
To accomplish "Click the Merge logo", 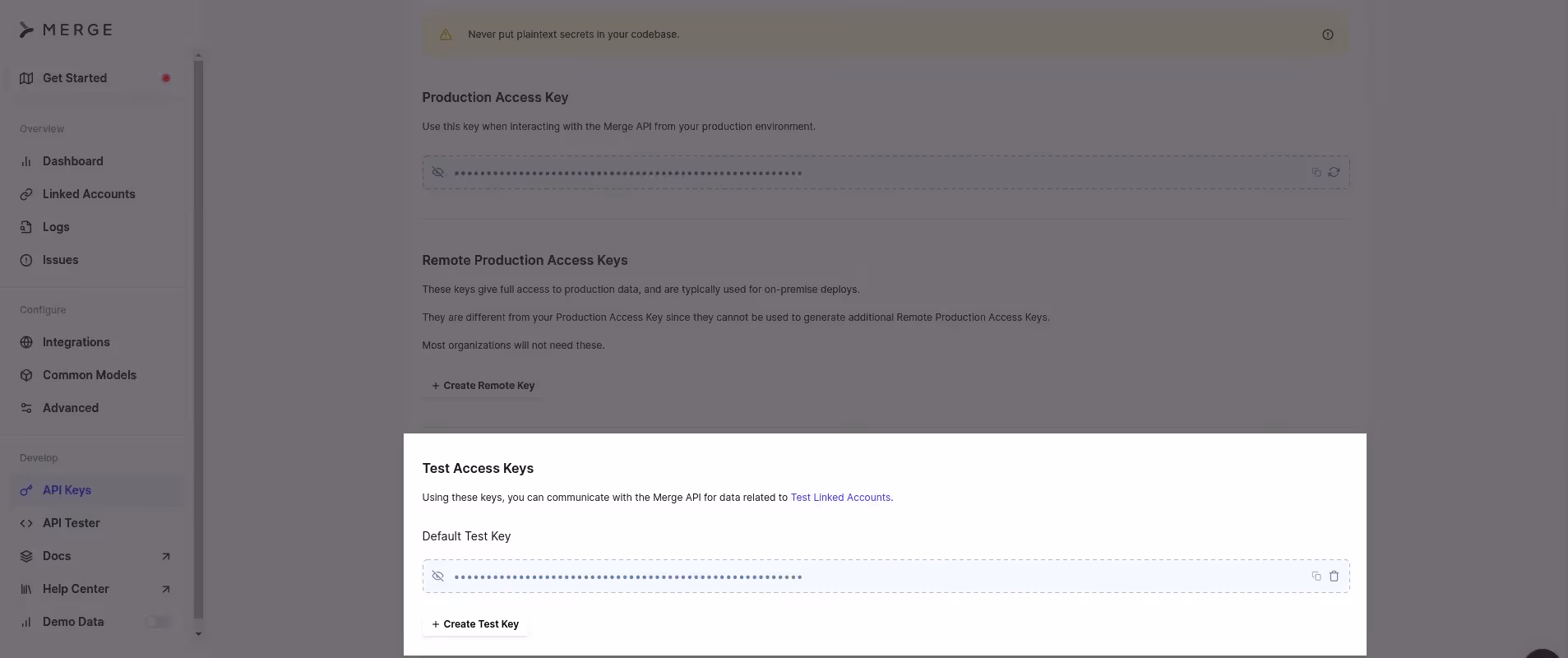I will [x=66, y=30].
